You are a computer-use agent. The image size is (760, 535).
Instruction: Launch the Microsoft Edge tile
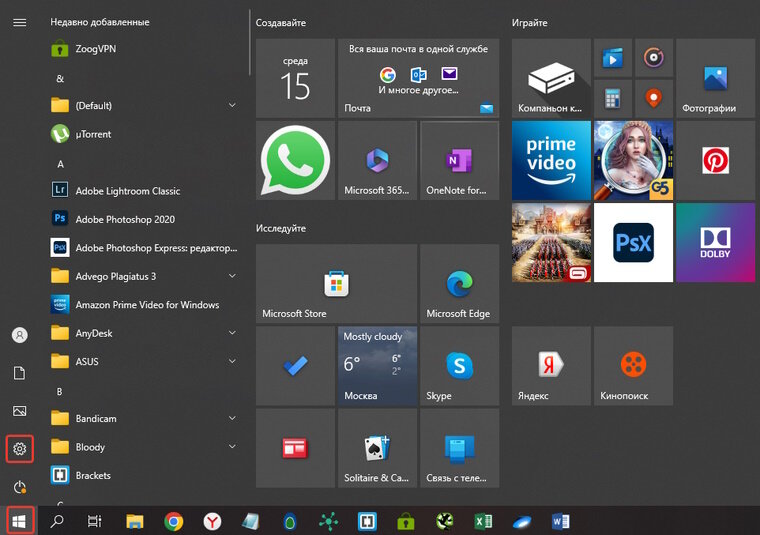459,283
